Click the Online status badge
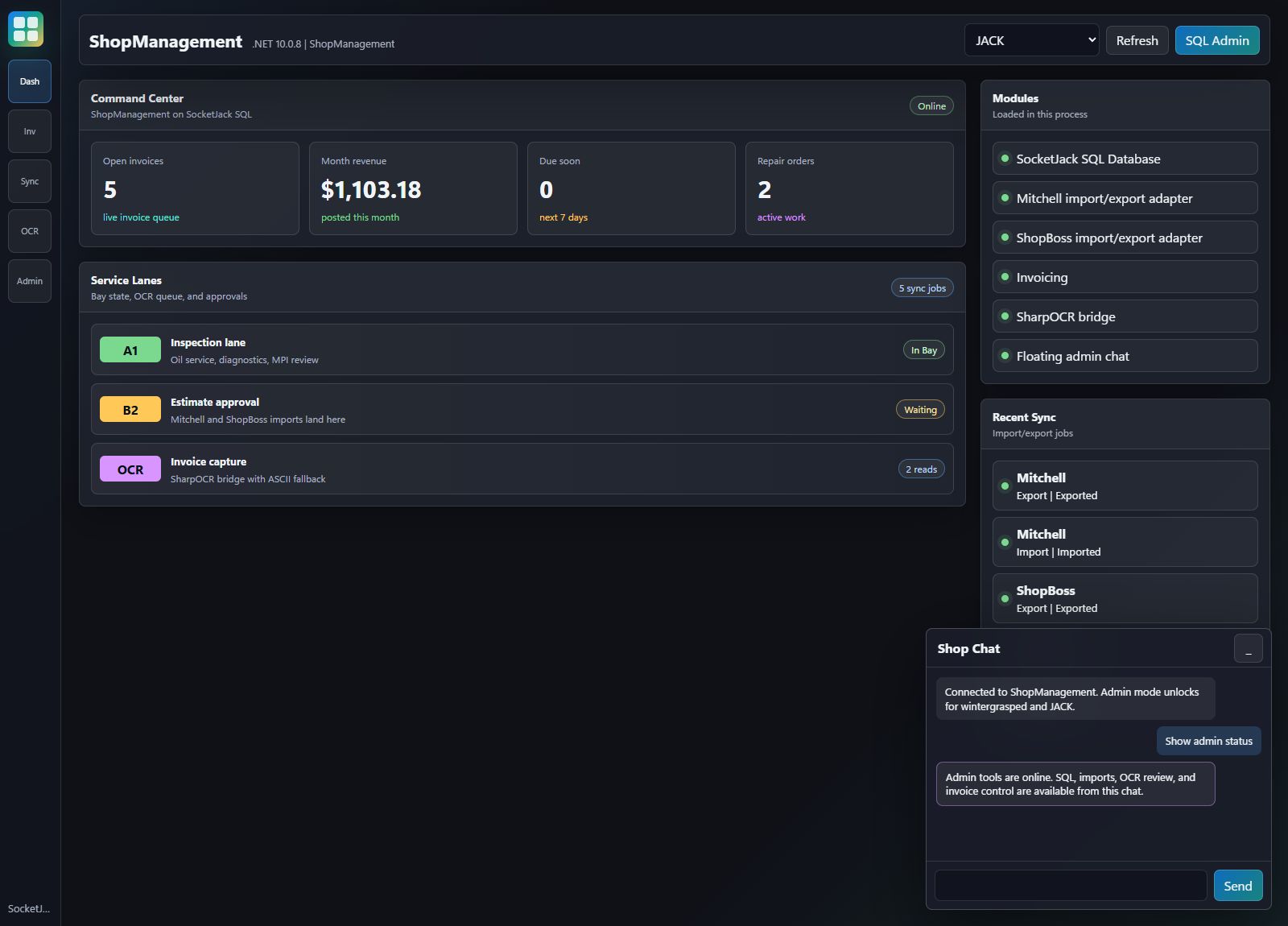Viewport: 1288px width, 926px height. [931, 106]
